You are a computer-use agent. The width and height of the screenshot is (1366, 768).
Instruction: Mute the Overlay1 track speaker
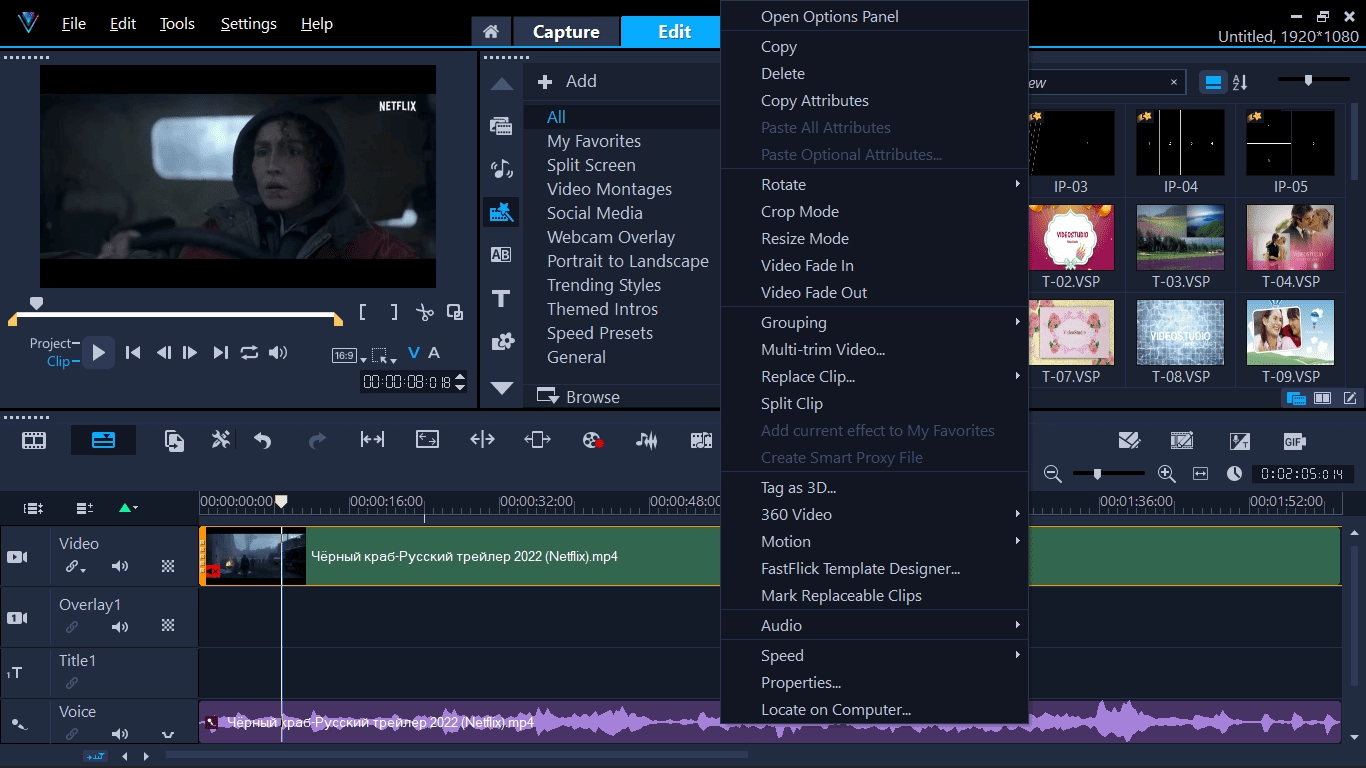pyautogui.click(x=120, y=627)
